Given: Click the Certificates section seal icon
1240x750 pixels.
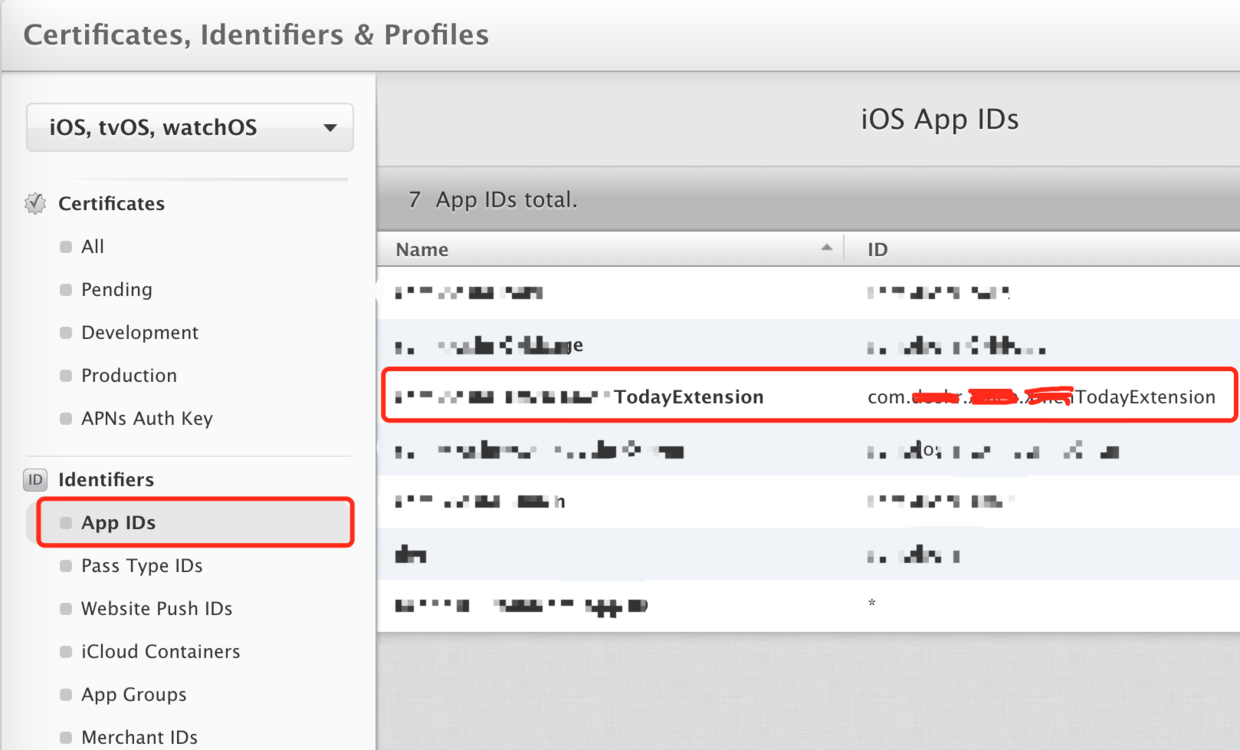Looking at the screenshot, I should tap(35, 204).
